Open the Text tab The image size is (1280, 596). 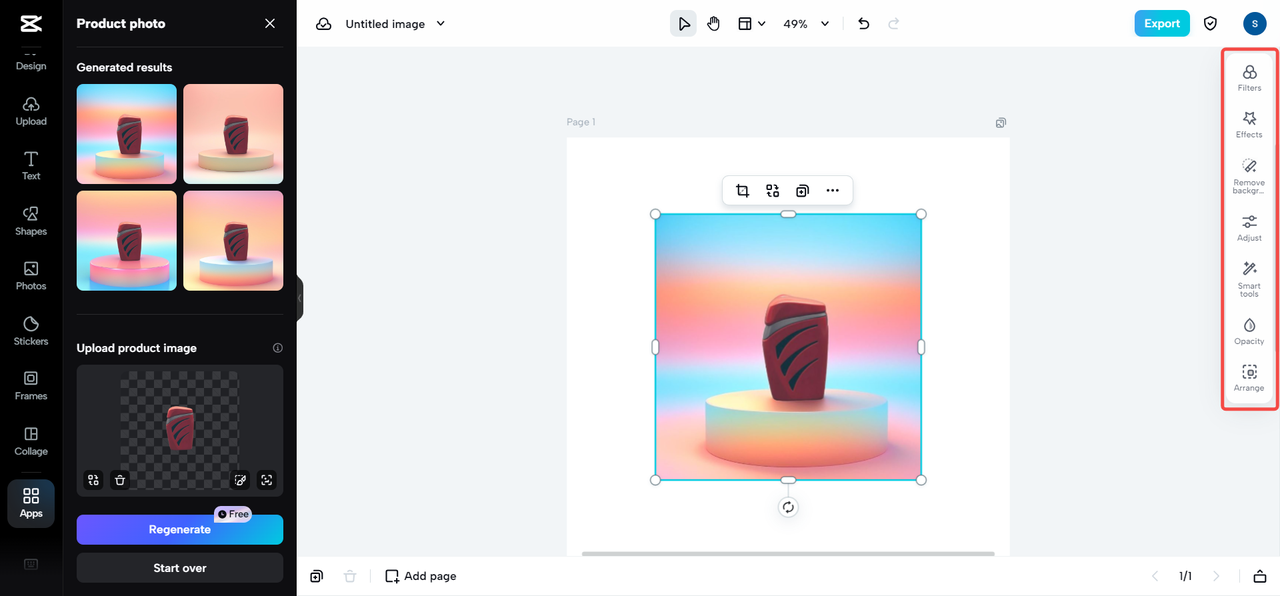pyautogui.click(x=31, y=166)
